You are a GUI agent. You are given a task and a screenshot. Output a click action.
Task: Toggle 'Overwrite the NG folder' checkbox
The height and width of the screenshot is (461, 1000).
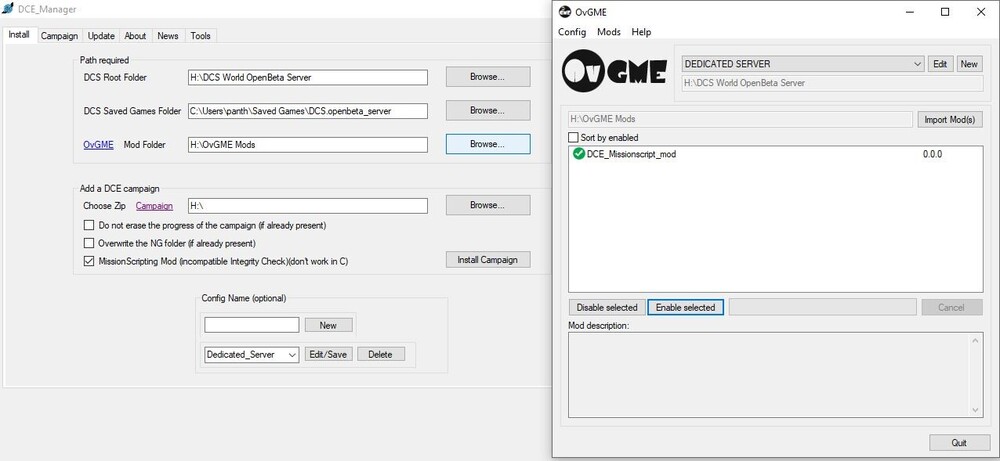coord(89,243)
